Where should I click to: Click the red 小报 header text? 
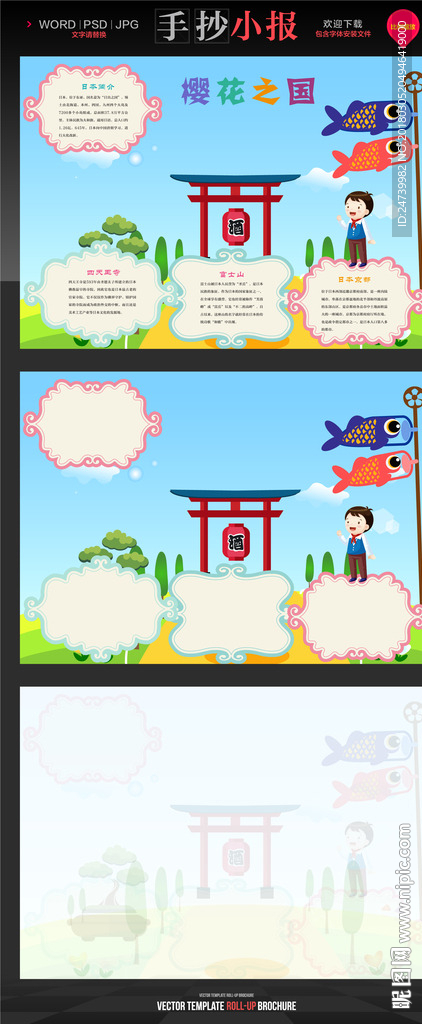[x=265, y=26]
